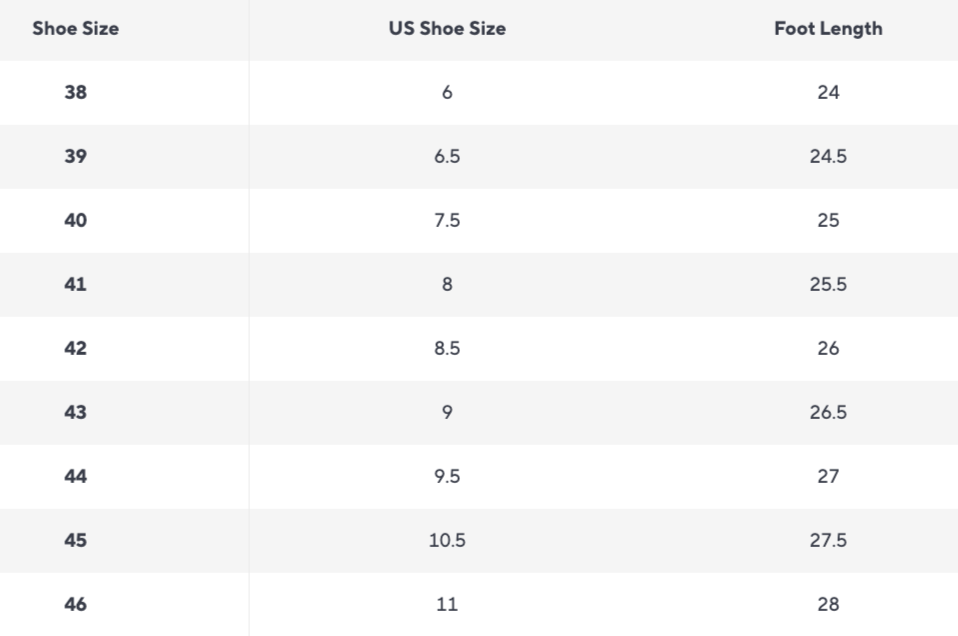Click US shoe size 10.5 value
The width and height of the screenshot is (958, 636).
click(x=447, y=541)
